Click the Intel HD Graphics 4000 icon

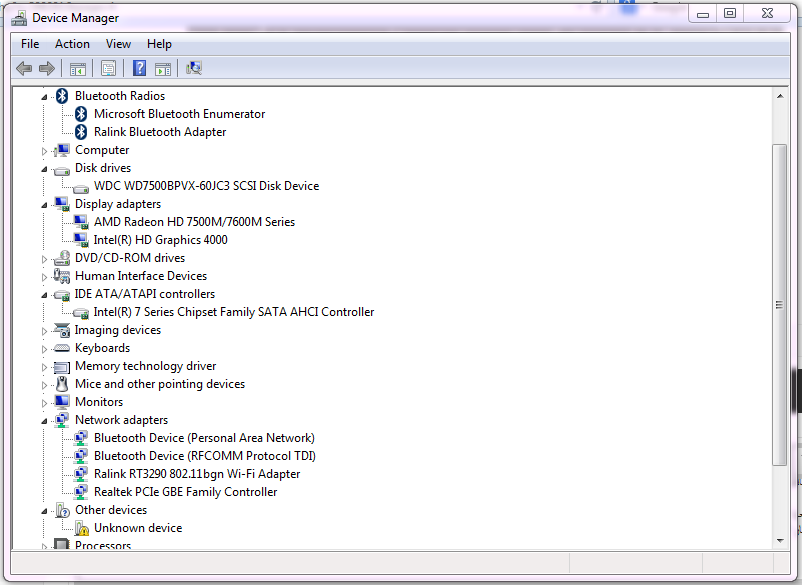point(81,239)
